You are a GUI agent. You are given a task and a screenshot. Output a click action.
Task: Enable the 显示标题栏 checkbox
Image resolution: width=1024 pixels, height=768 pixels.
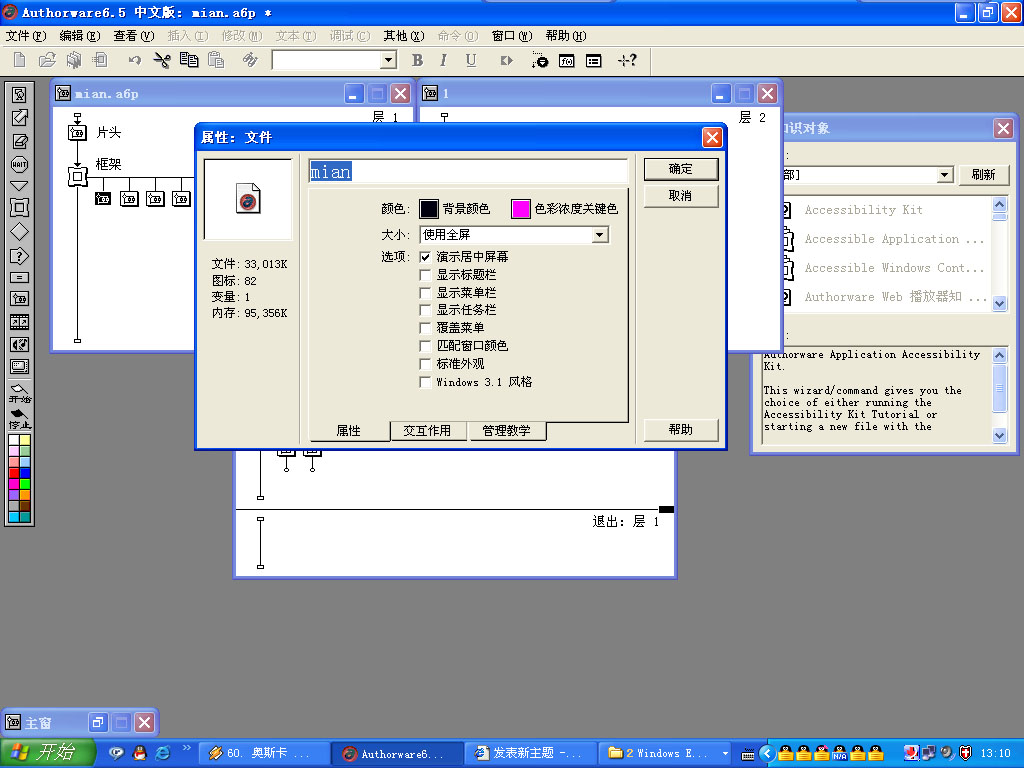pos(425,275)
